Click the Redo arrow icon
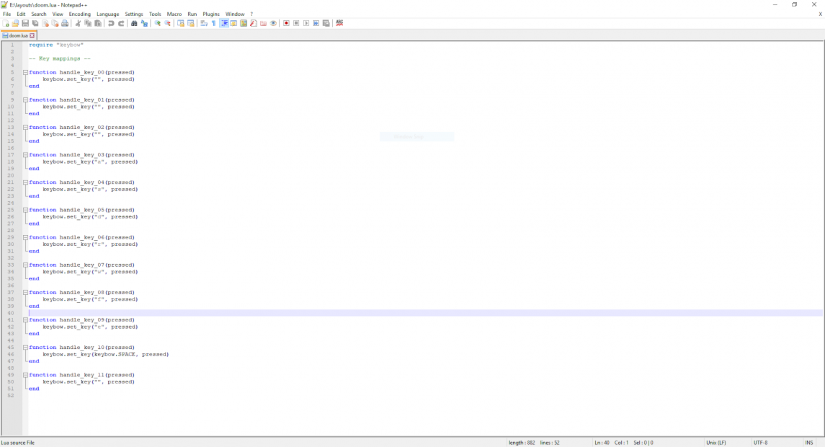Viewport: 825px width, 447px height. point(121,23)
